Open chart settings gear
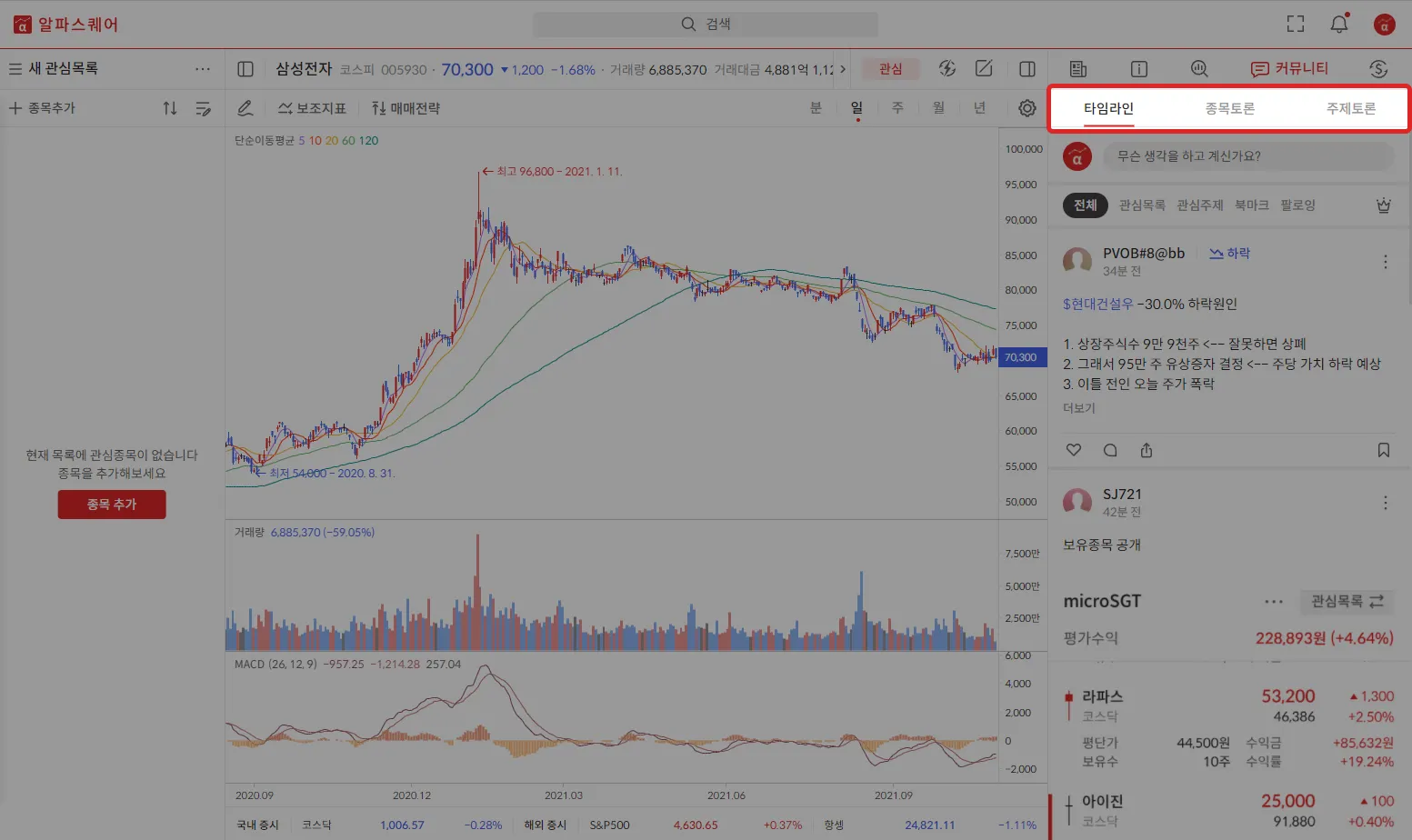 tap(1027, 108)
